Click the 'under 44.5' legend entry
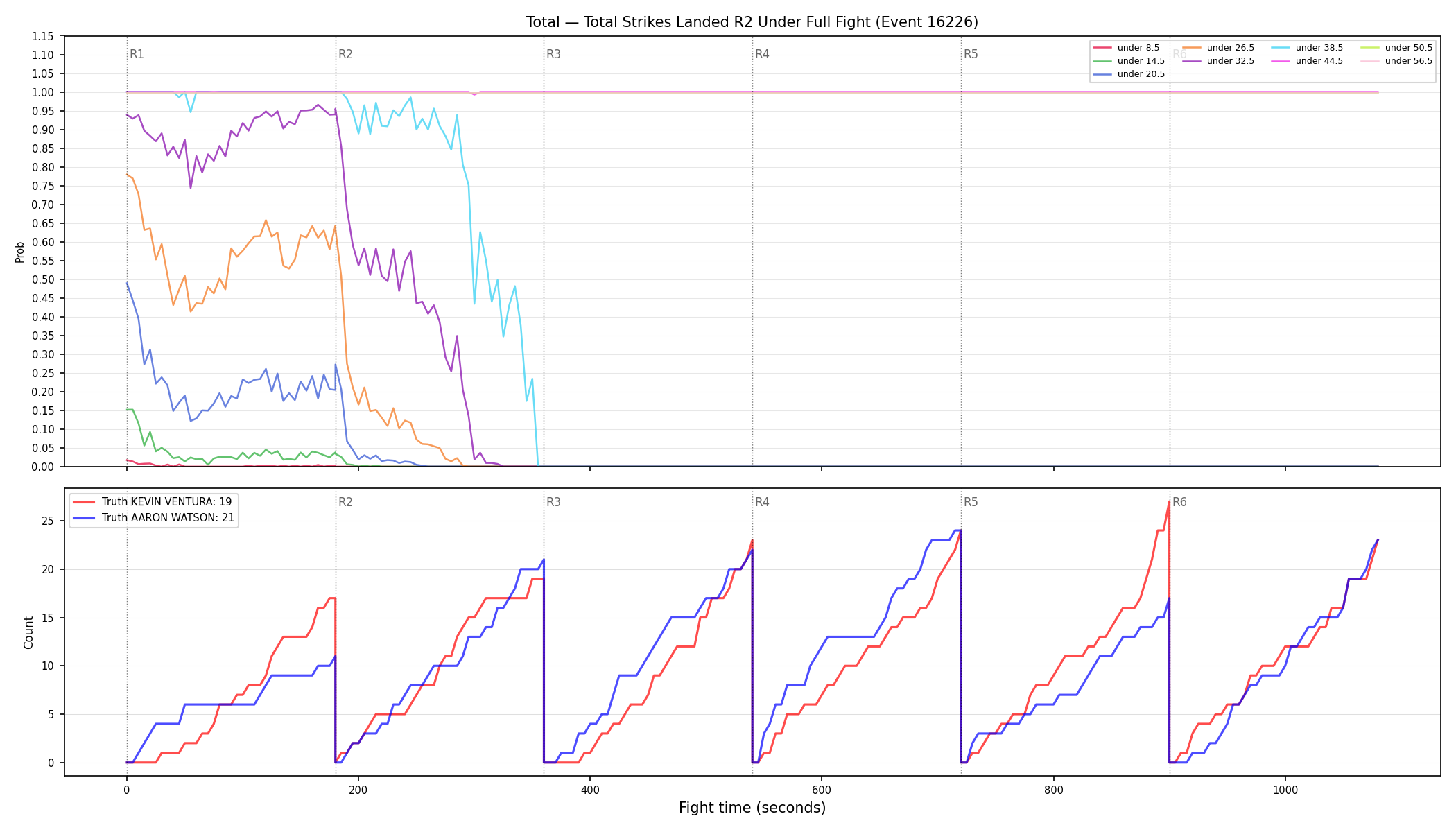The height and width of the screenshot is (832, 1456). click(1307, 61)
